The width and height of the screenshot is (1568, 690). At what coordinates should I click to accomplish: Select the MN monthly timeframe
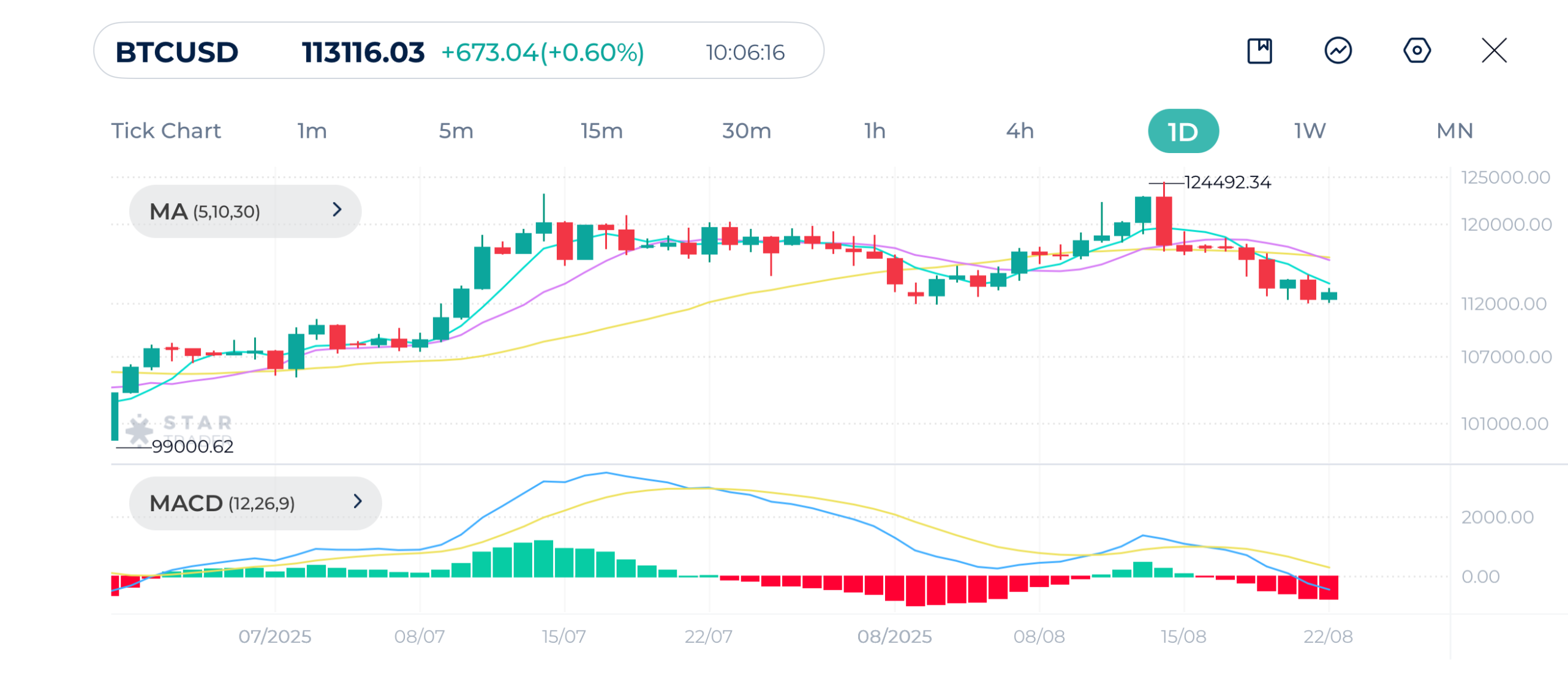coord(1455,131)
